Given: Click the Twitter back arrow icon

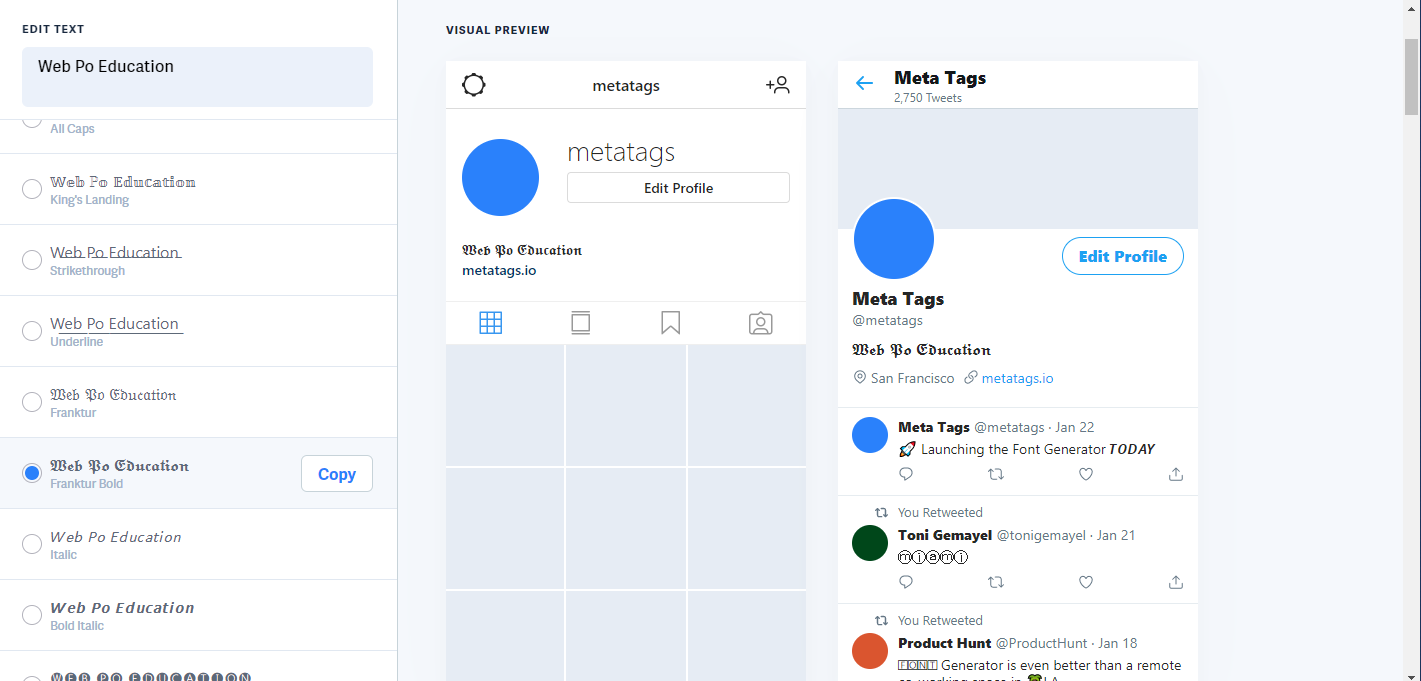Looking at the screenshot, I should [x=865, y=83].
